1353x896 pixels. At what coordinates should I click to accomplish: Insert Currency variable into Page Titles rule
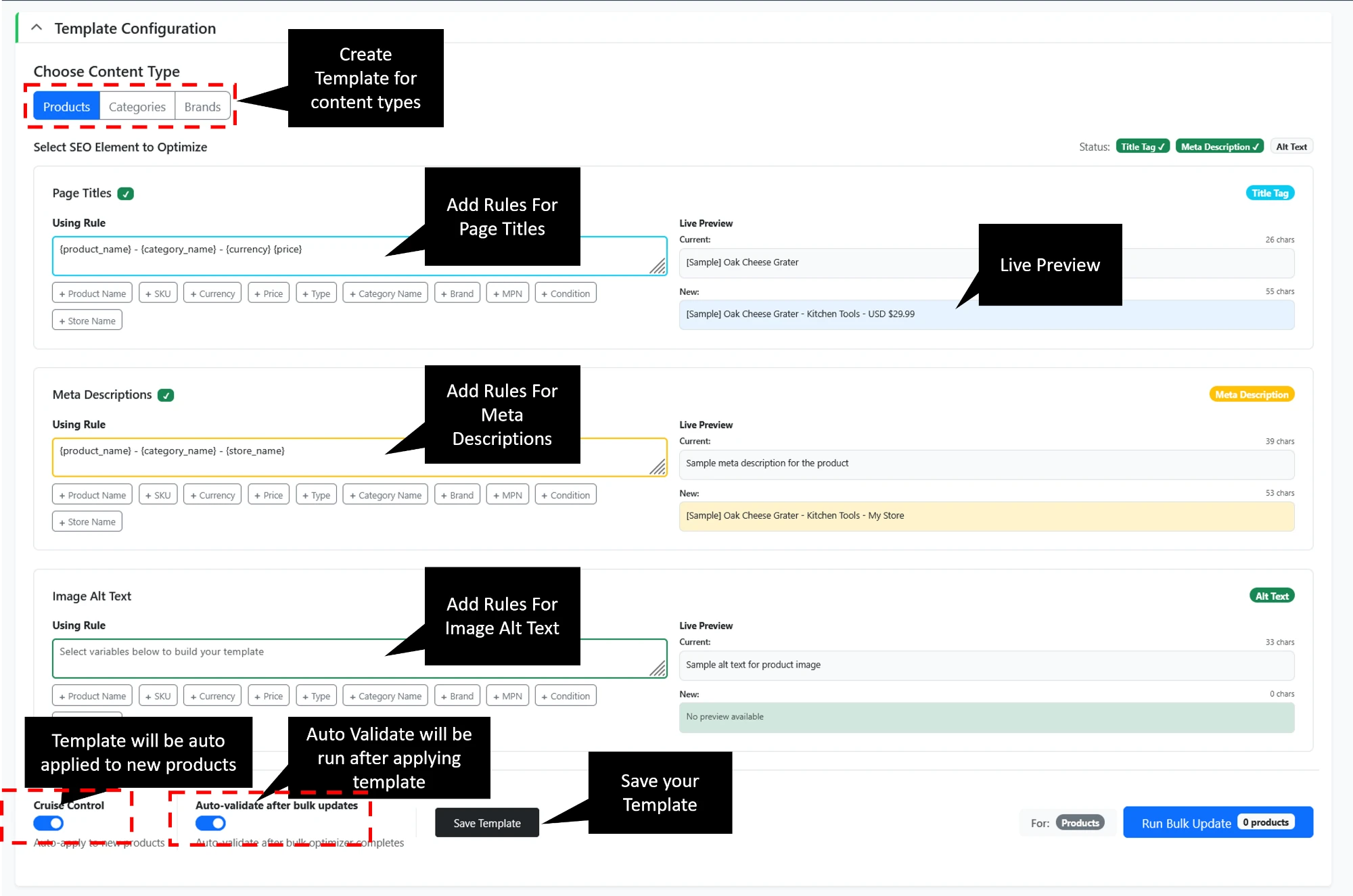pos(212,292)
